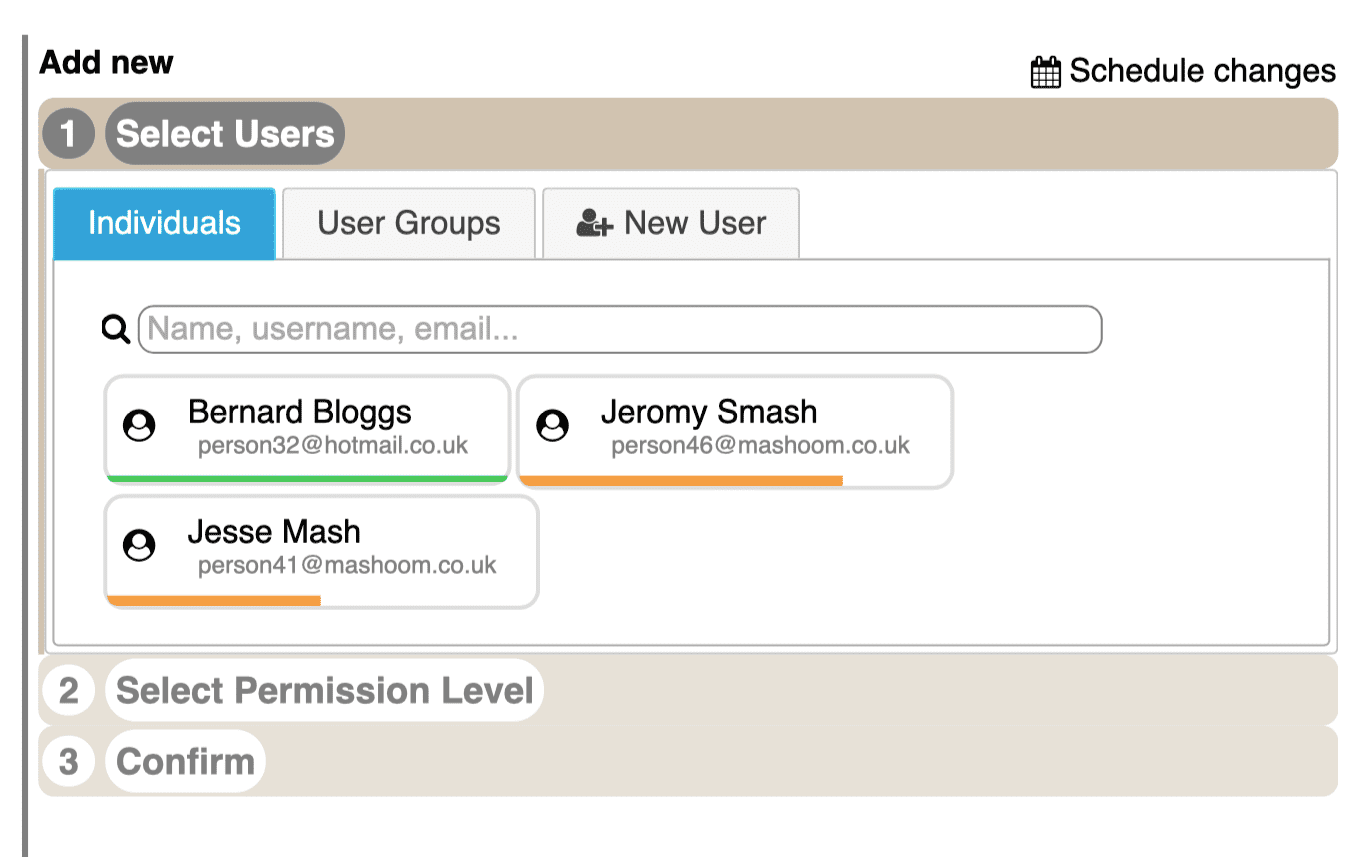Click Jesse Mash's avatar icon
Viewport: 1371px width, 857px height.
(139, 545)
